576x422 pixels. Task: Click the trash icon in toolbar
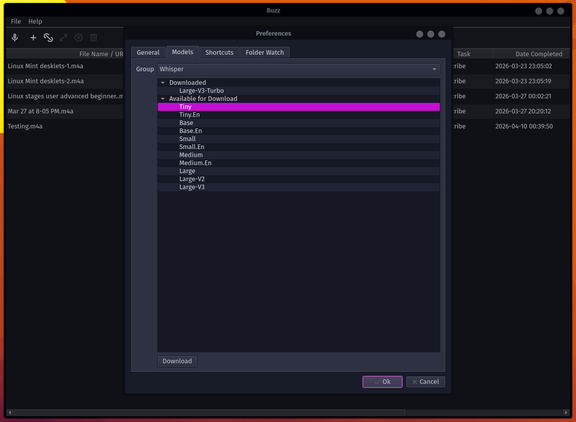94,37
